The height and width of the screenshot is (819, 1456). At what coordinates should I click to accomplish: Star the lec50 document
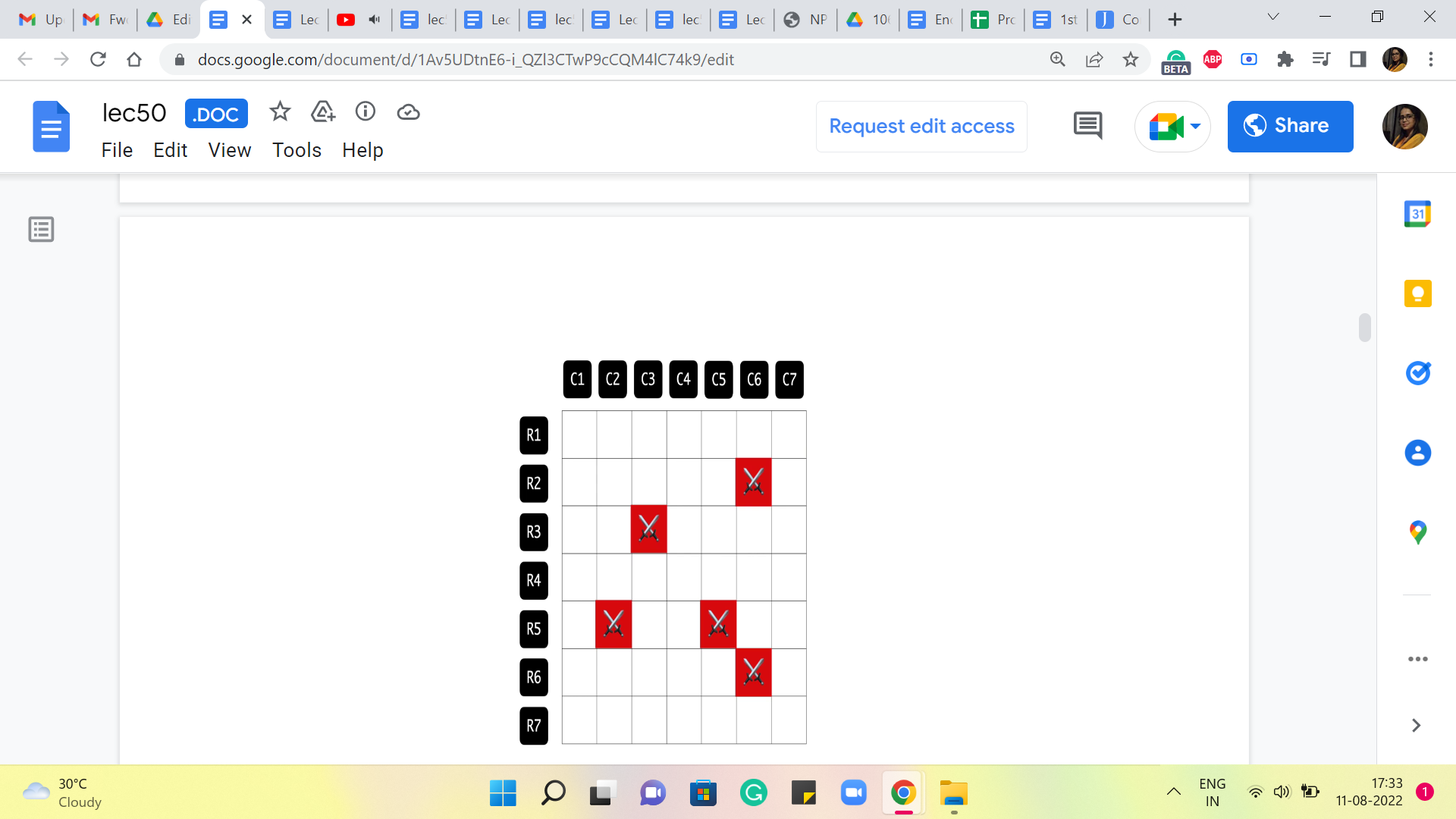click(280, 112)
